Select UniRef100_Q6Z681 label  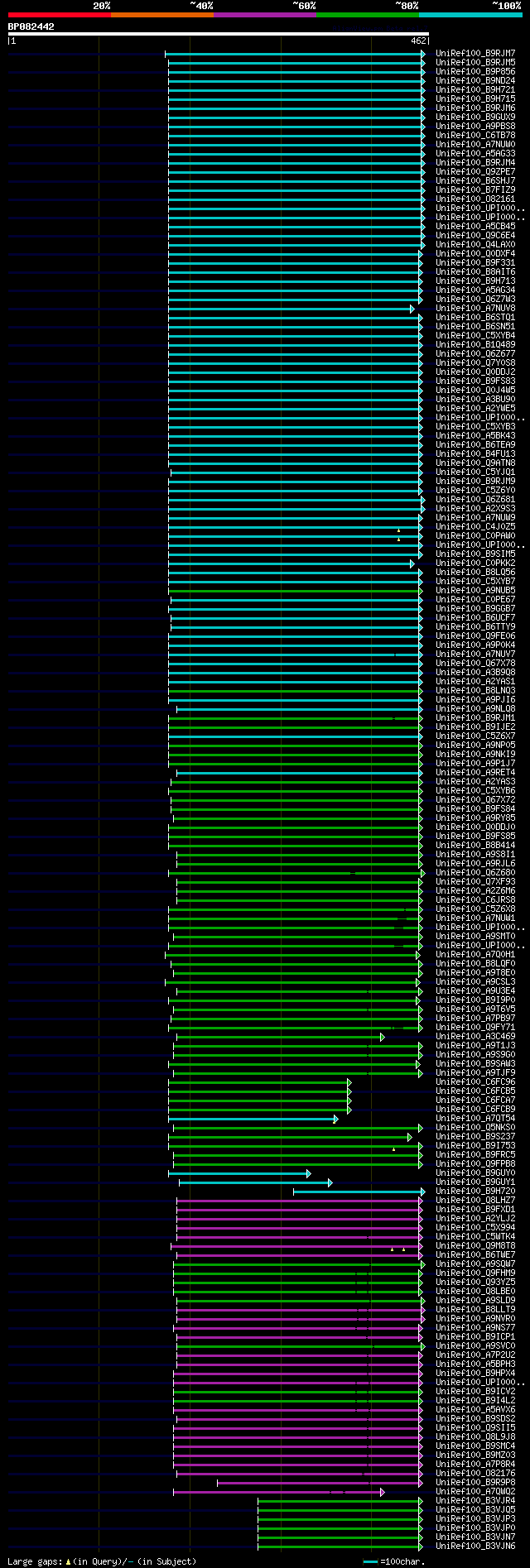(x=475, y=500)
